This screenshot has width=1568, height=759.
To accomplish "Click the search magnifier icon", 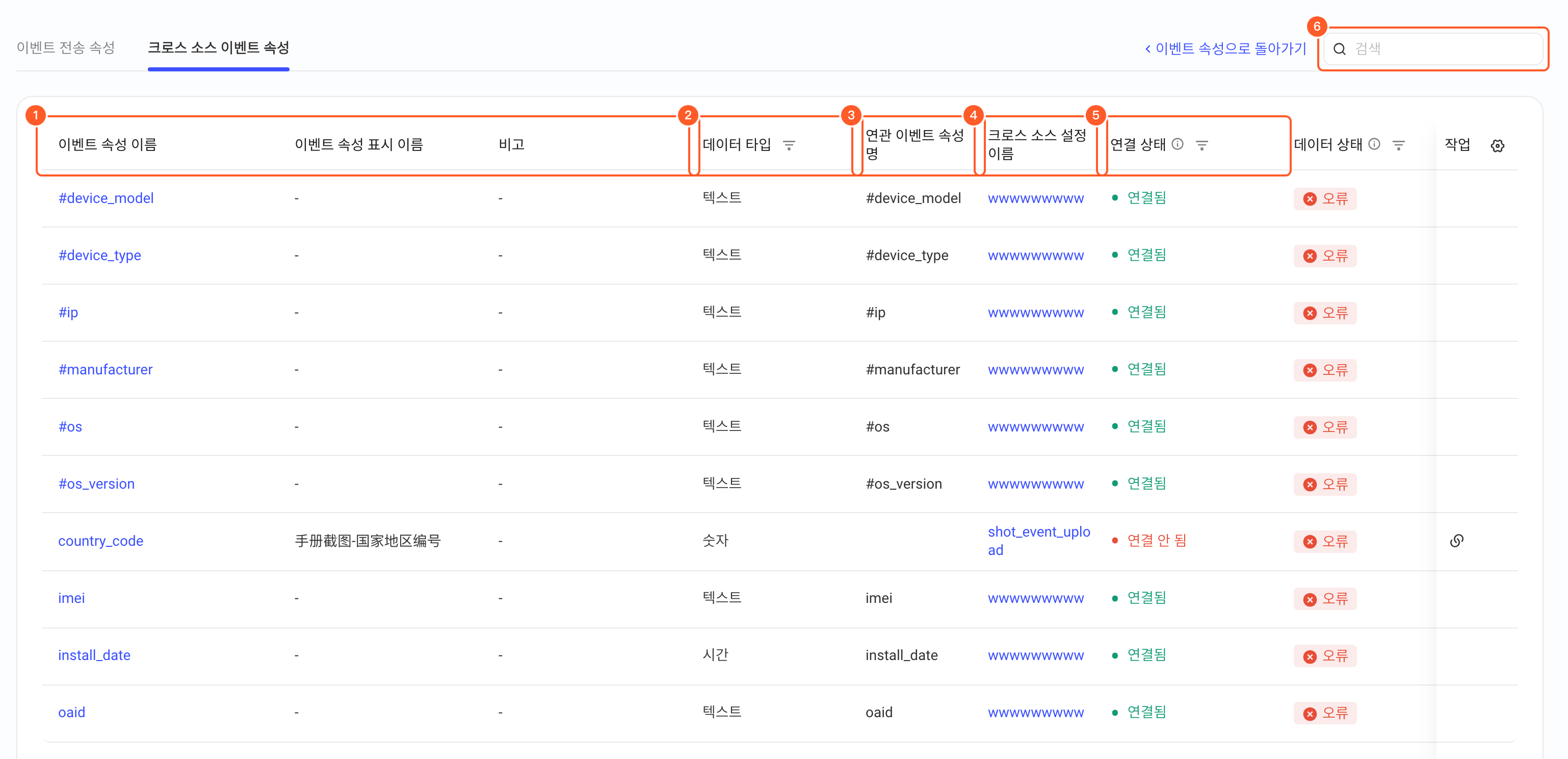I will coord(1339,49).
